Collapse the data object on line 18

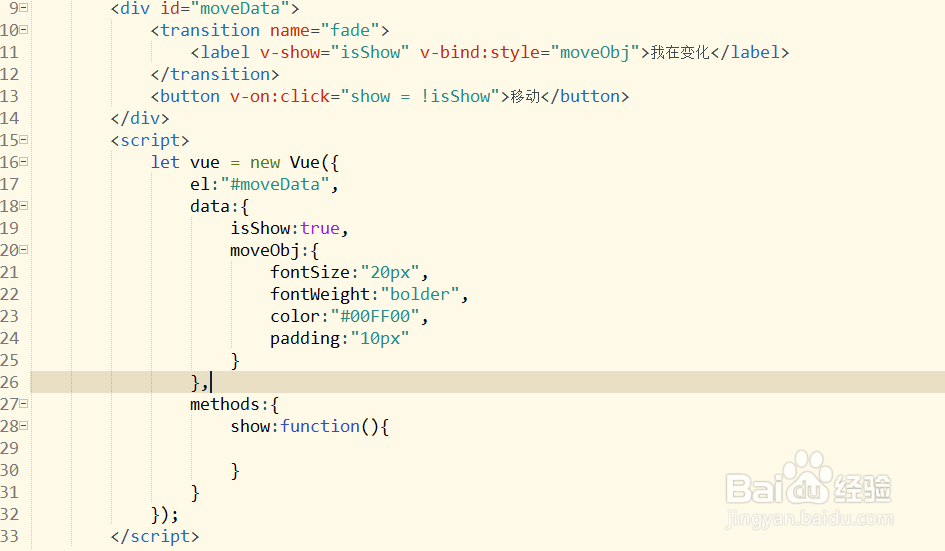24,206
